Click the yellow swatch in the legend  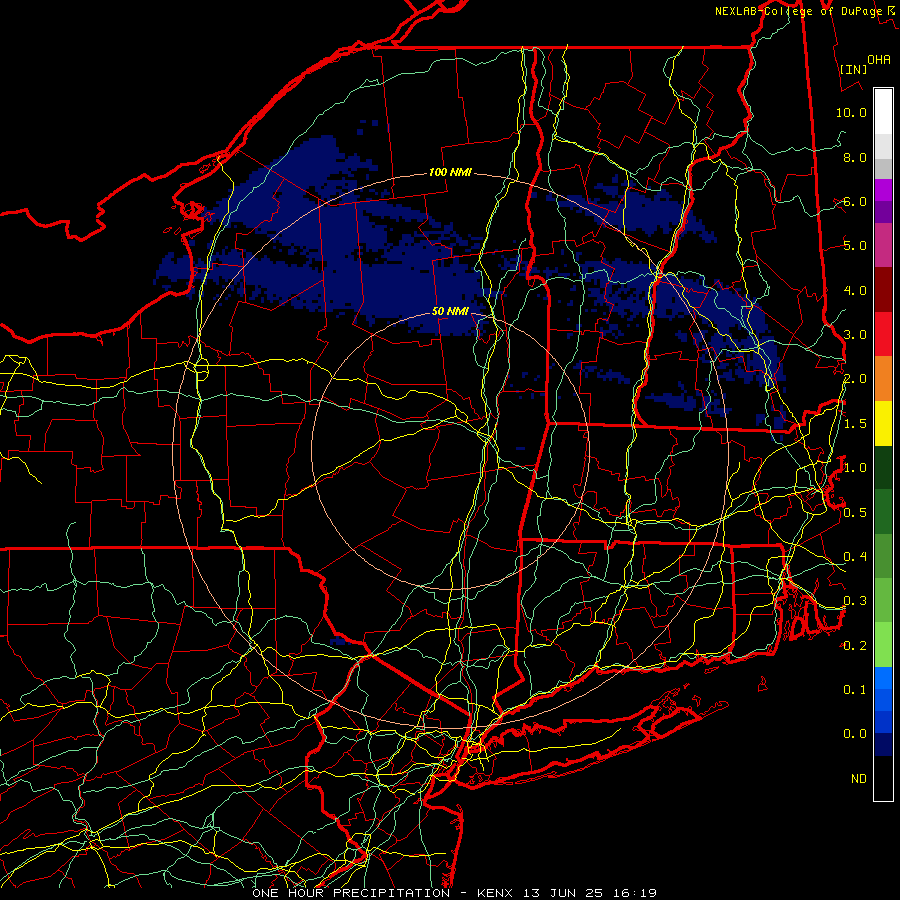pos(883,423)
